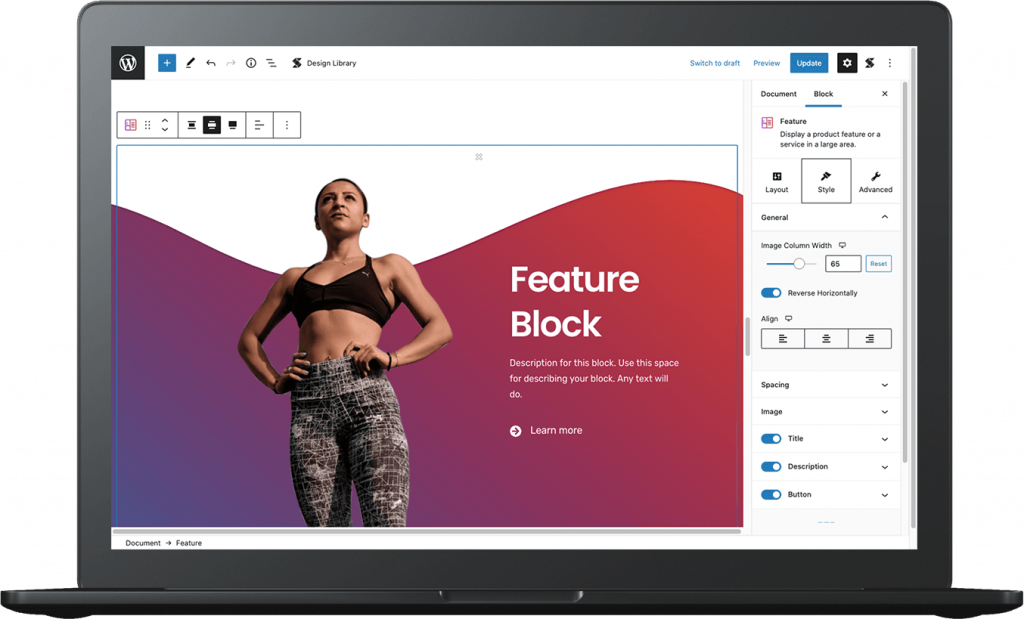
Task: Move block down with the down arrow
Action: coord(165,129)
